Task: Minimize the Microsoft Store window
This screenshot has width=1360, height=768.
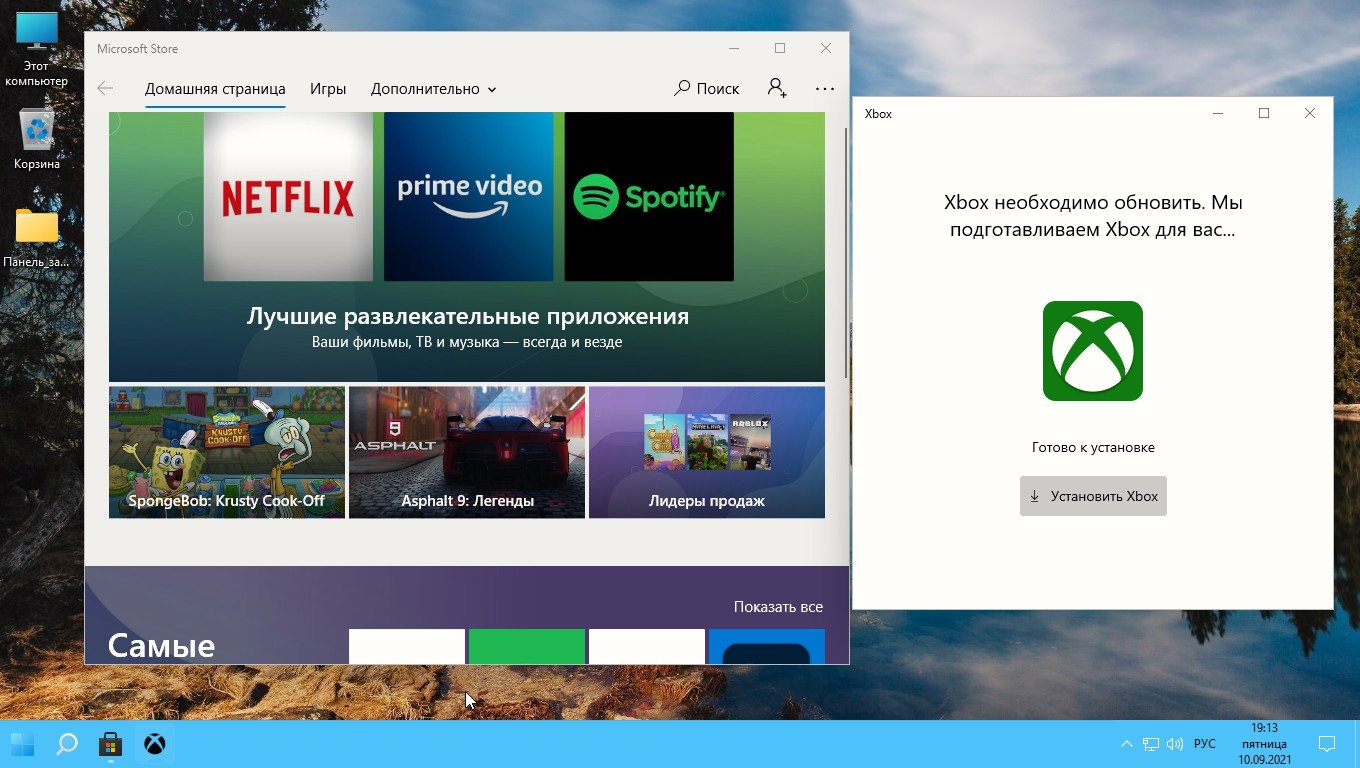Action: click(x=734, y=48)
